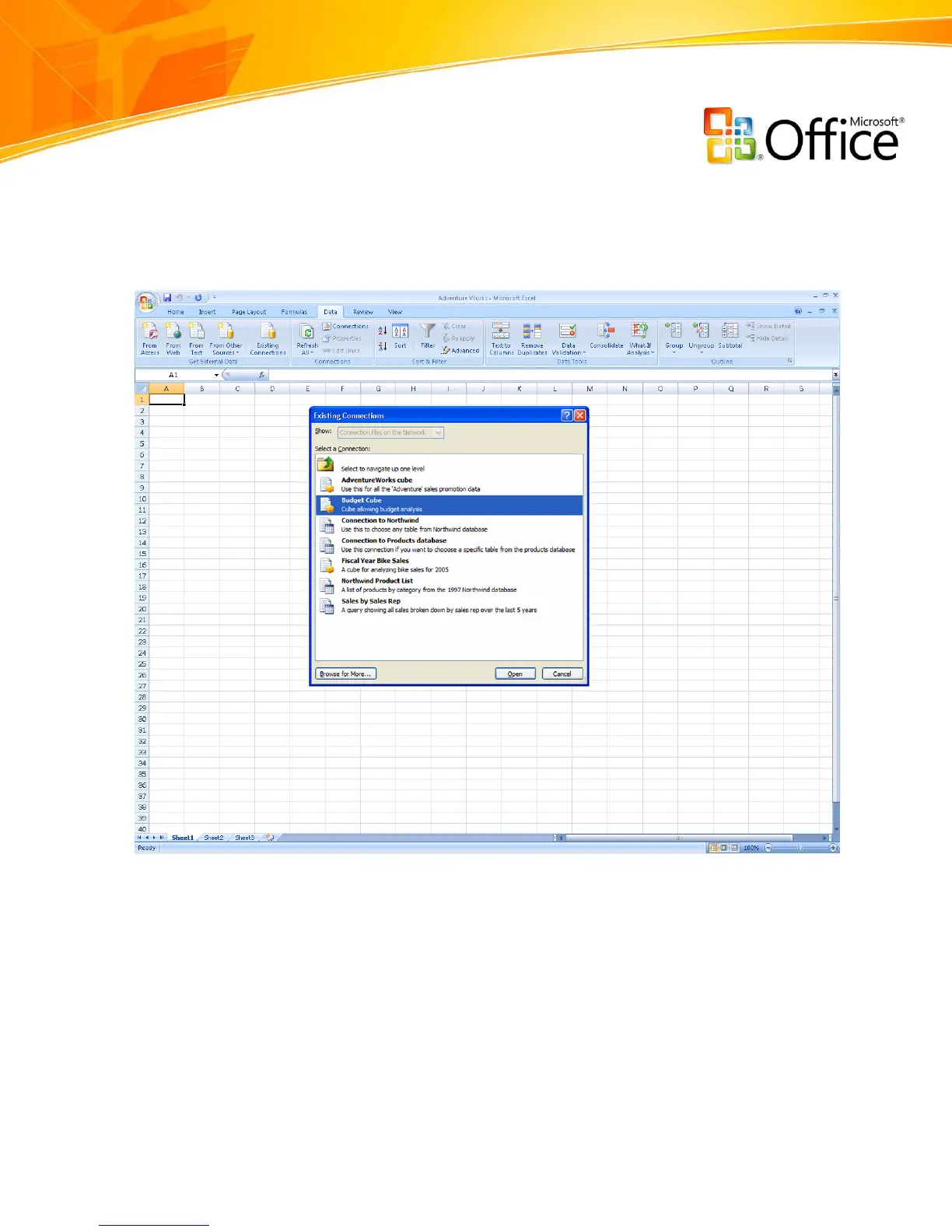Open the Home ribbon tab
Screen dimensions: 952x1232
pyautogui.click(x=176, y=312)
